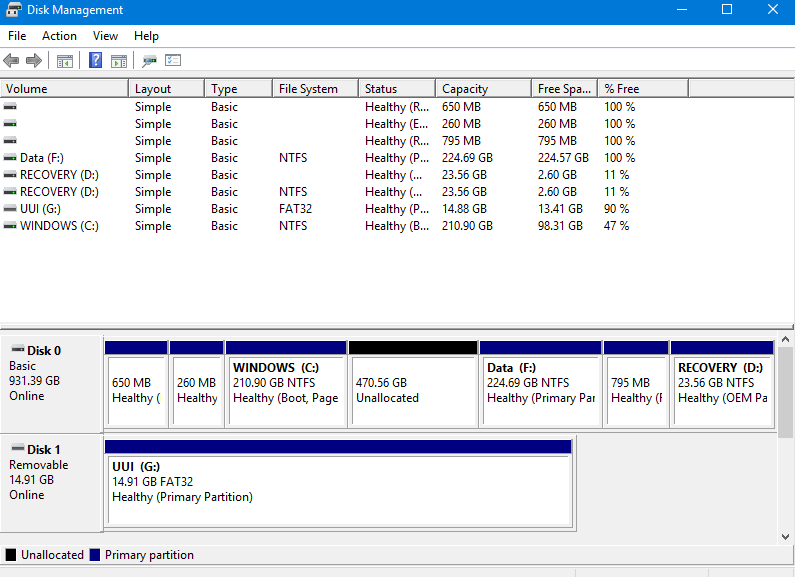Click the Forward arrow in toolbar
The image size is (795, 577).
tap(34, 61)
